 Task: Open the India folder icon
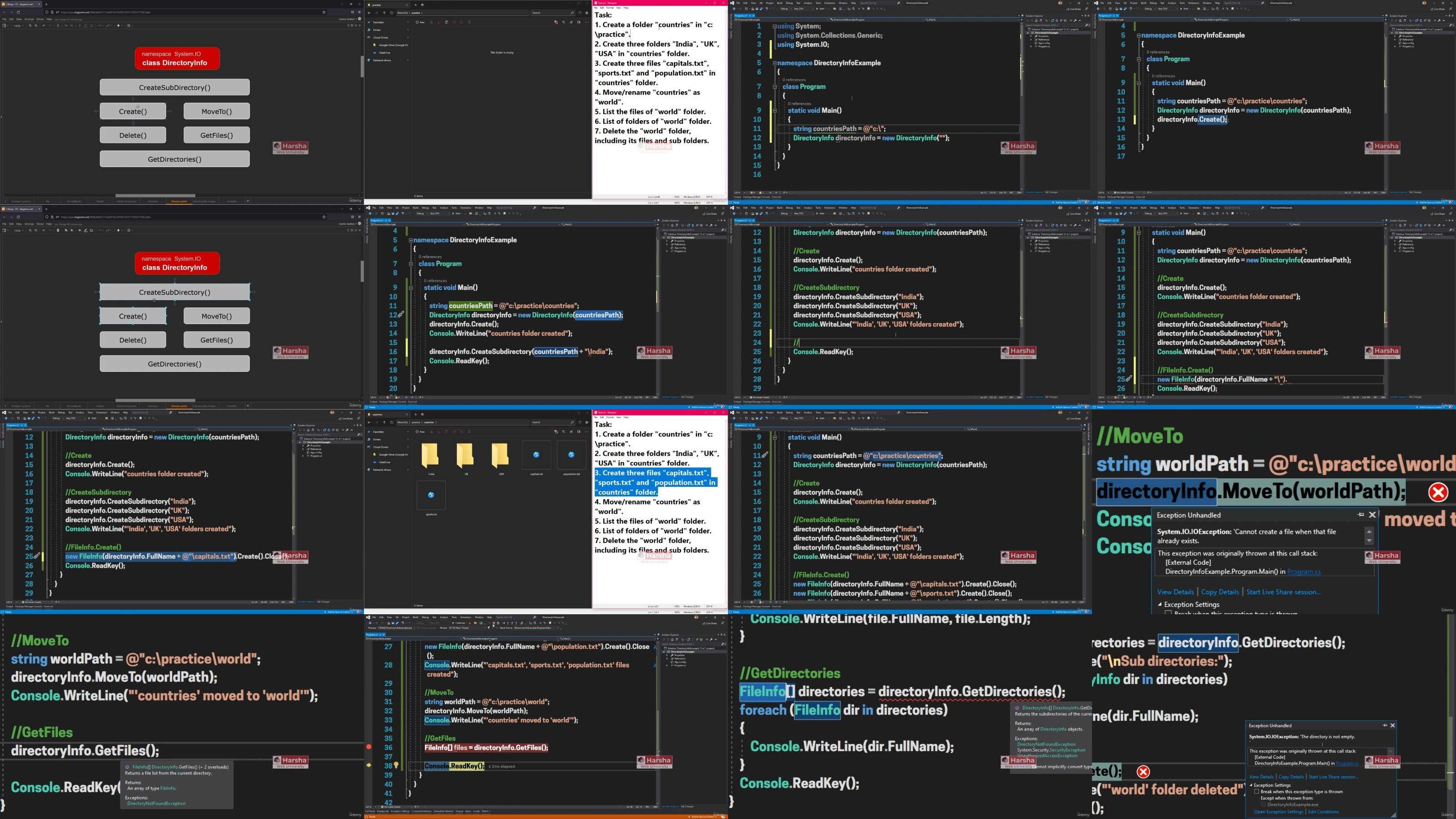[431, 455]
